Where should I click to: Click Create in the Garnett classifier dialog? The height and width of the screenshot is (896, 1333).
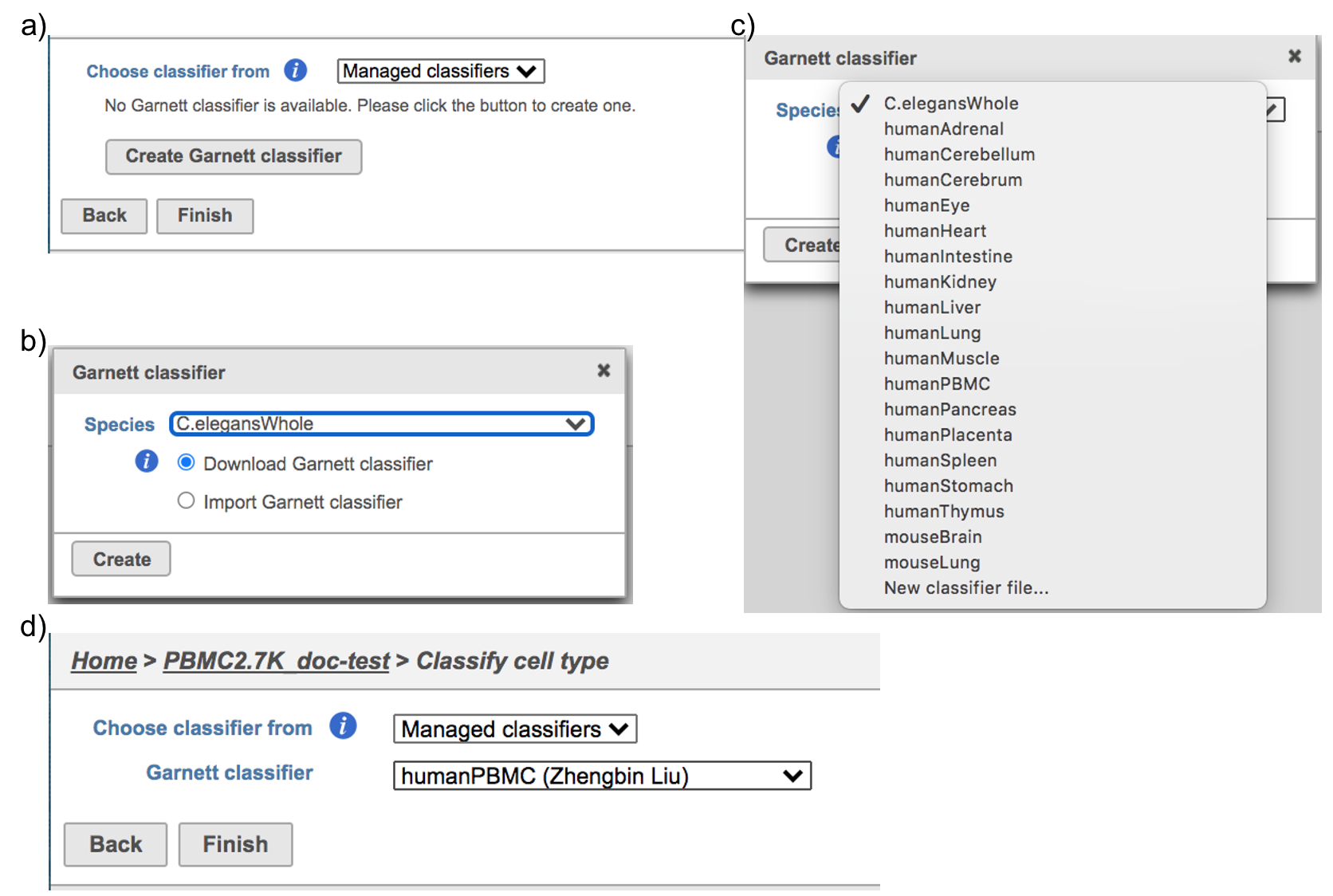tap(121, 560)
